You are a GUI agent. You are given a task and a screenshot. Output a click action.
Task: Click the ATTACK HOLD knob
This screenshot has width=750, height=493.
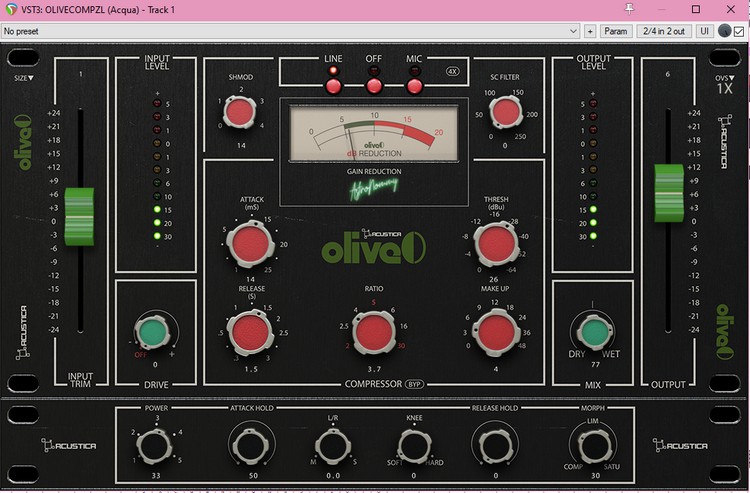[x=251, y=446]
